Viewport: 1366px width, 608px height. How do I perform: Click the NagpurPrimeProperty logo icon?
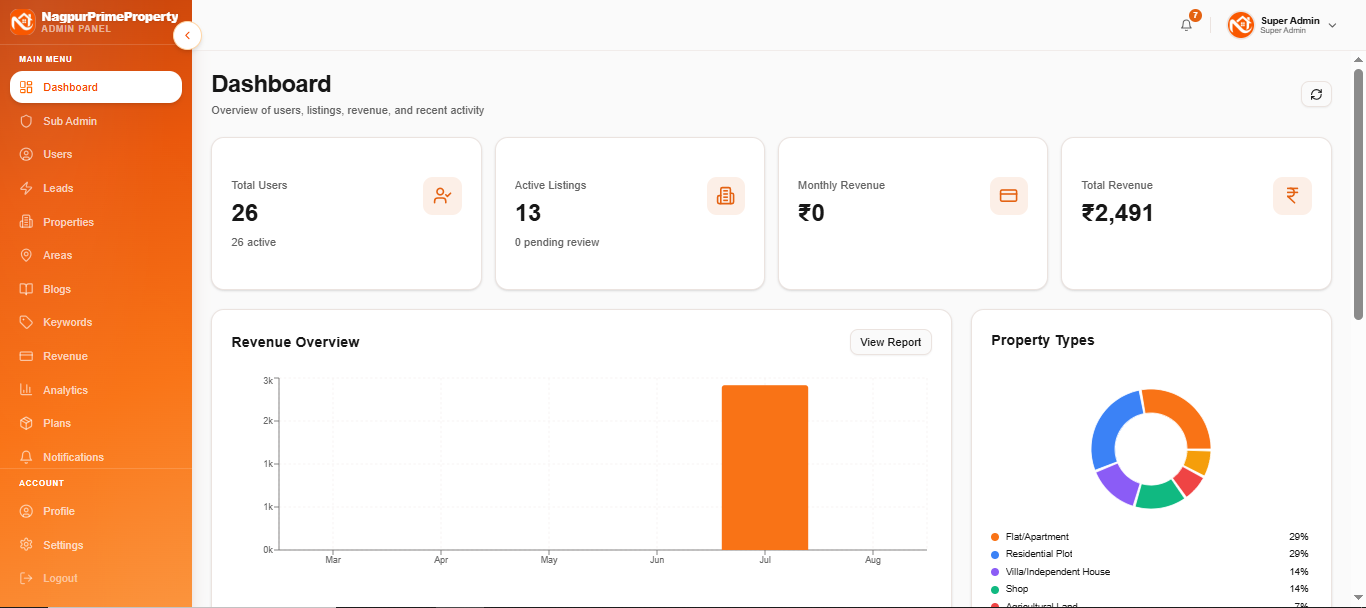pyautogui.click(x=22, y=21)
